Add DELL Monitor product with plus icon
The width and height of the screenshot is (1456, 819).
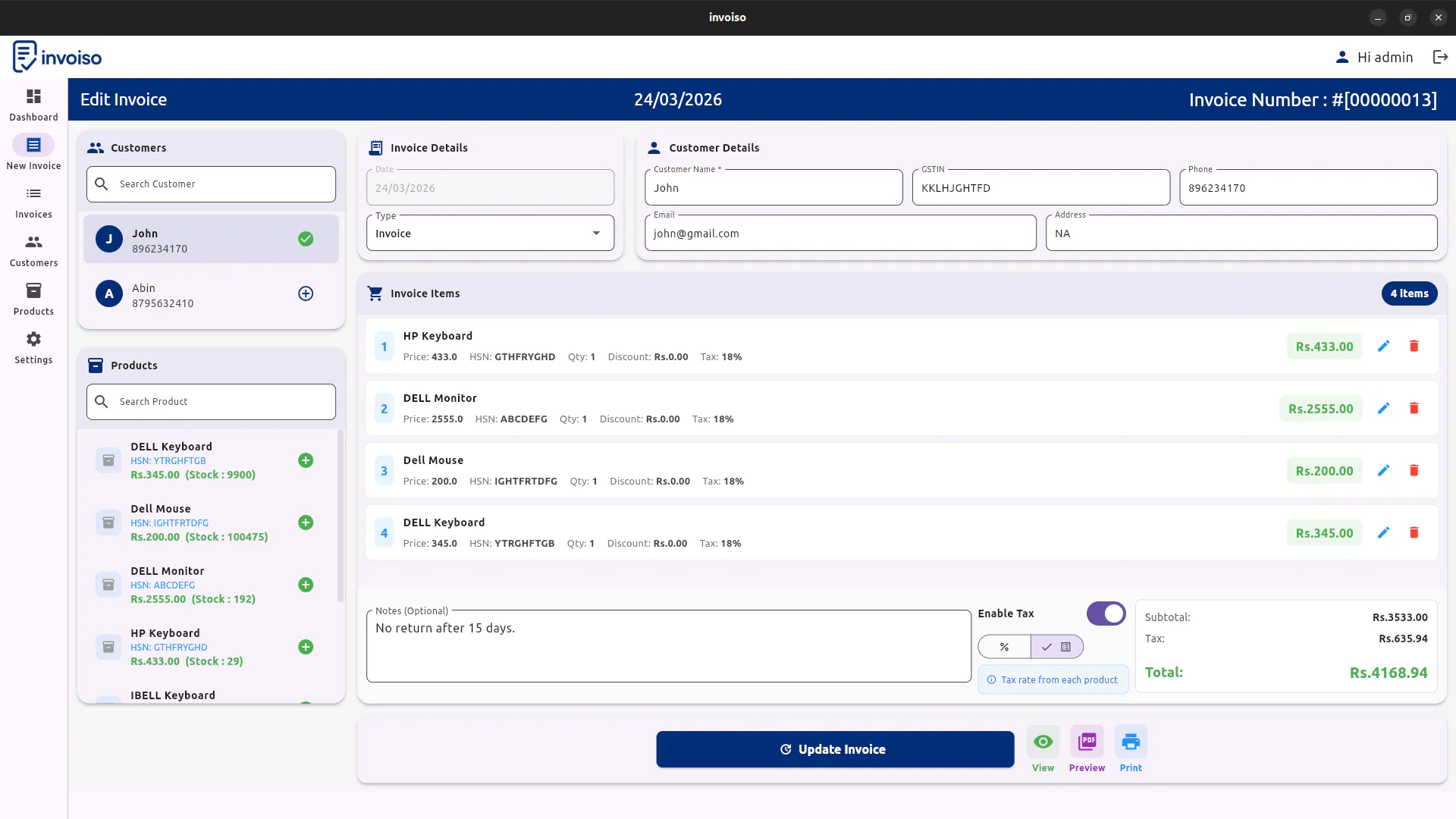306,585
